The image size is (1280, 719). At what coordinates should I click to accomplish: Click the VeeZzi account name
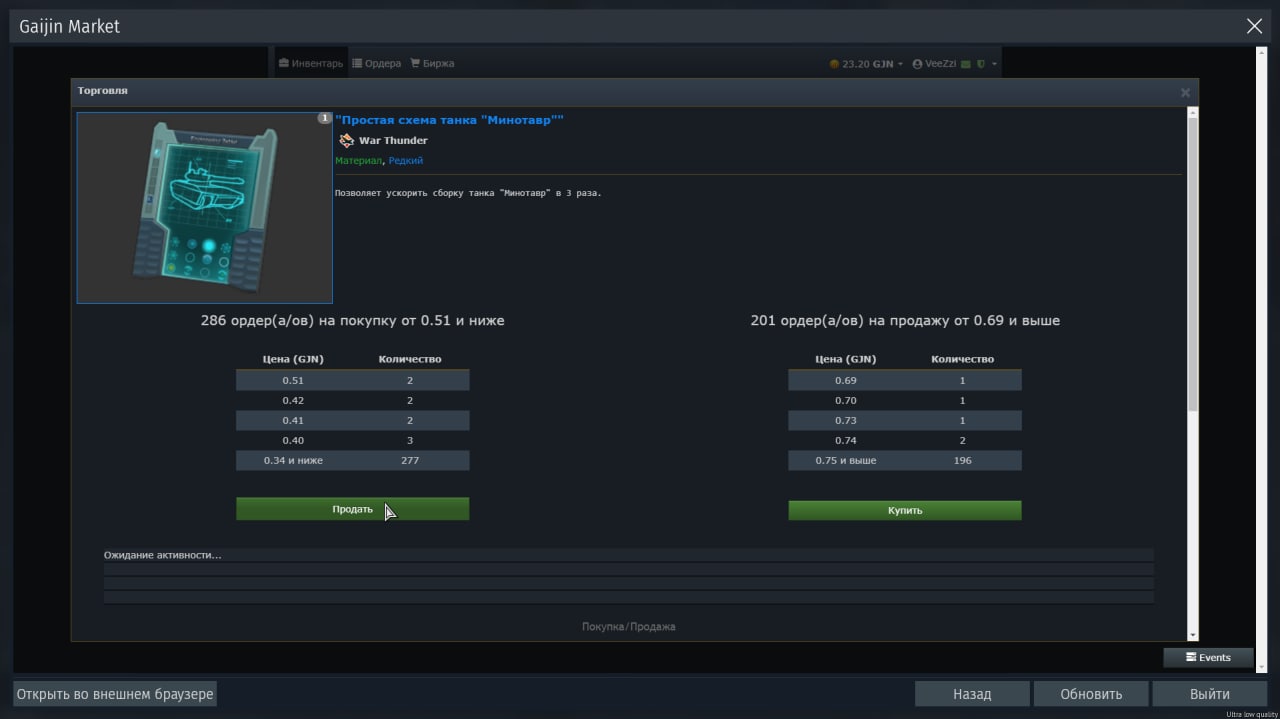[x=940, y=64]
